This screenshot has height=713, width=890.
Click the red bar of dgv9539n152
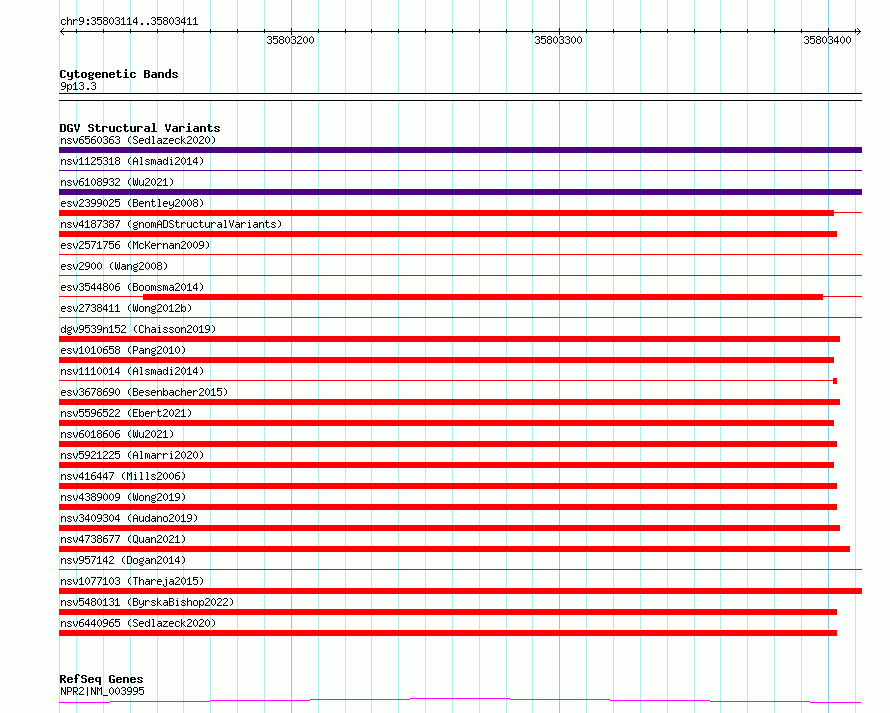pyautogui.click(x=450, y=339)
